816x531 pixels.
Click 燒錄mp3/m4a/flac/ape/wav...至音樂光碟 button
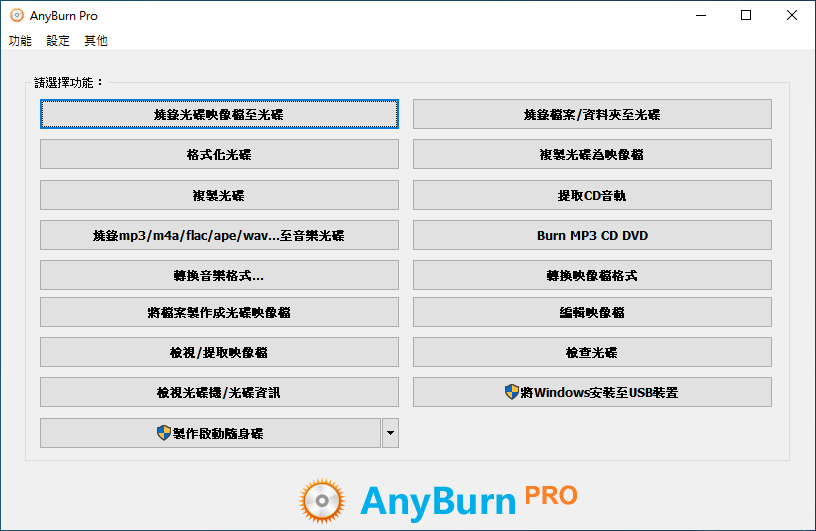219,235
